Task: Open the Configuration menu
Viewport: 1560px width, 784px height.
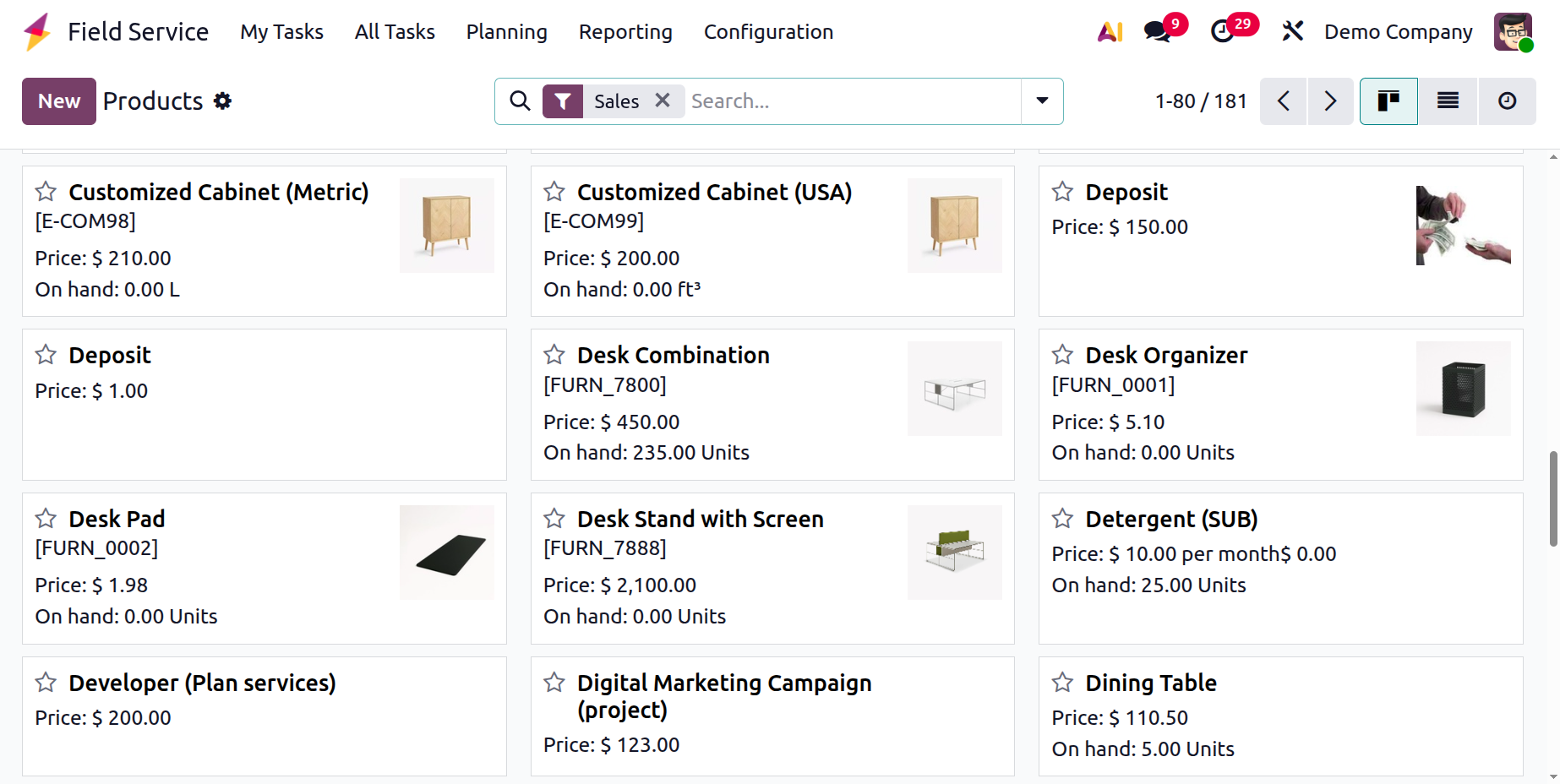Action: [x=768, y=32]
